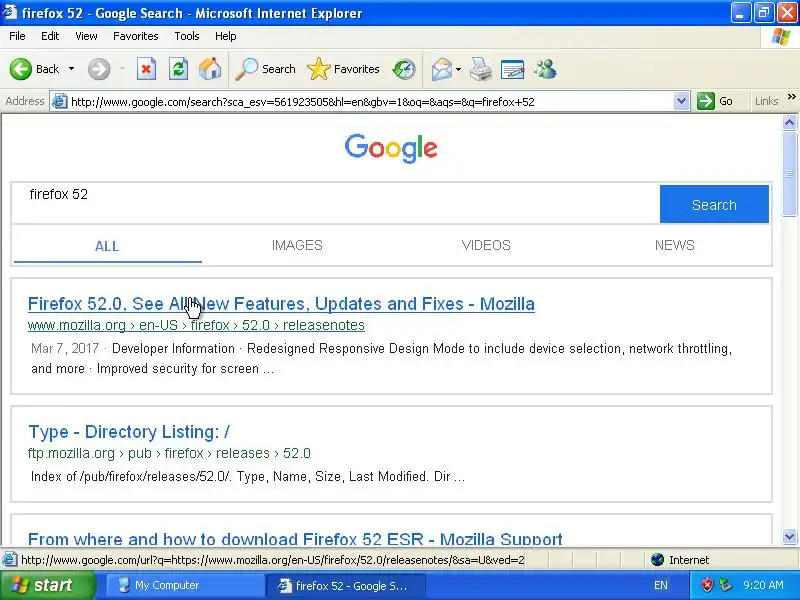Viewport: 800px width, 600px height.
Task: Switch to the IMAGES tab
Action: 297,245
